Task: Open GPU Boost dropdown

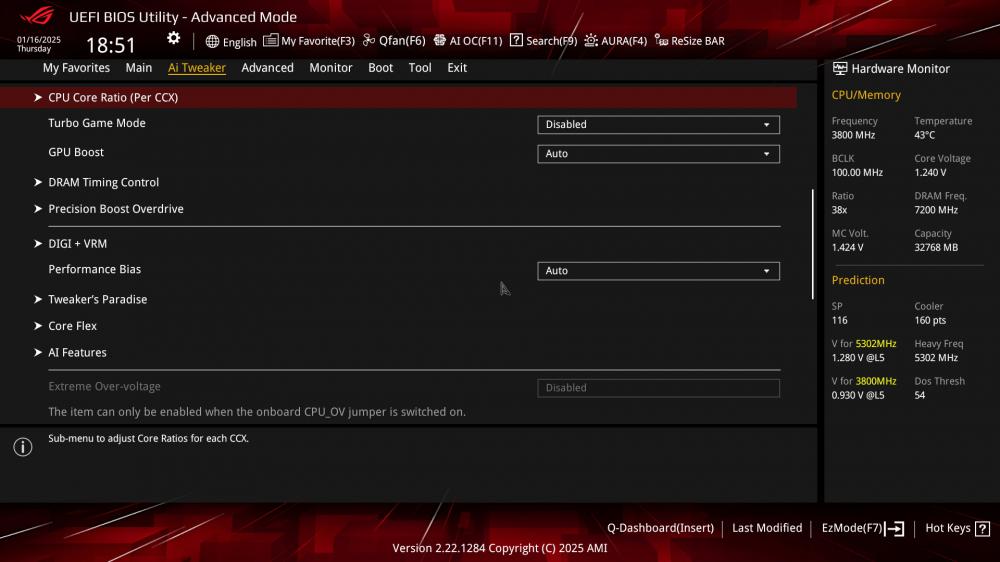Action: [658, 154]
